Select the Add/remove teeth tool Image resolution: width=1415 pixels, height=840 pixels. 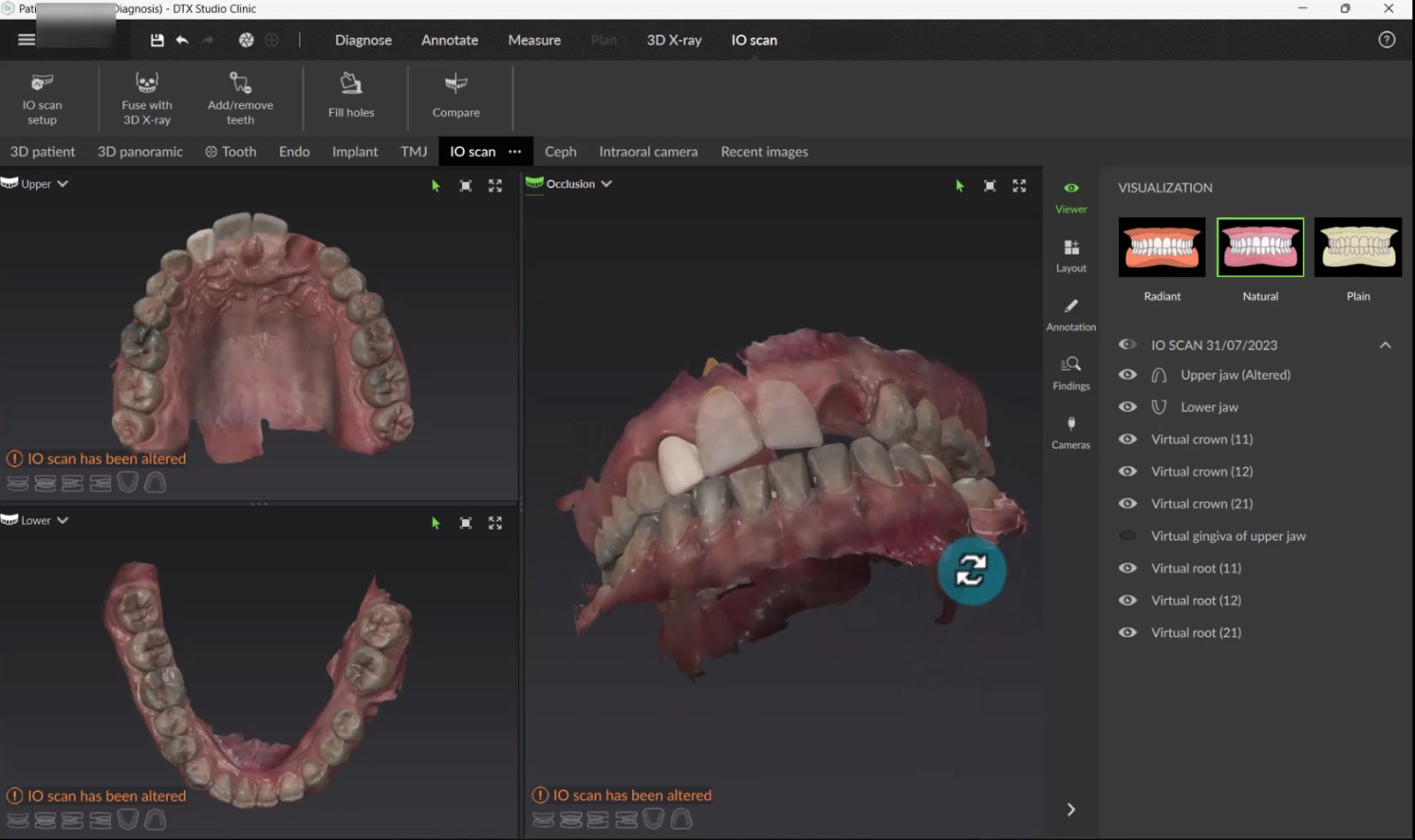click(240, 98)
